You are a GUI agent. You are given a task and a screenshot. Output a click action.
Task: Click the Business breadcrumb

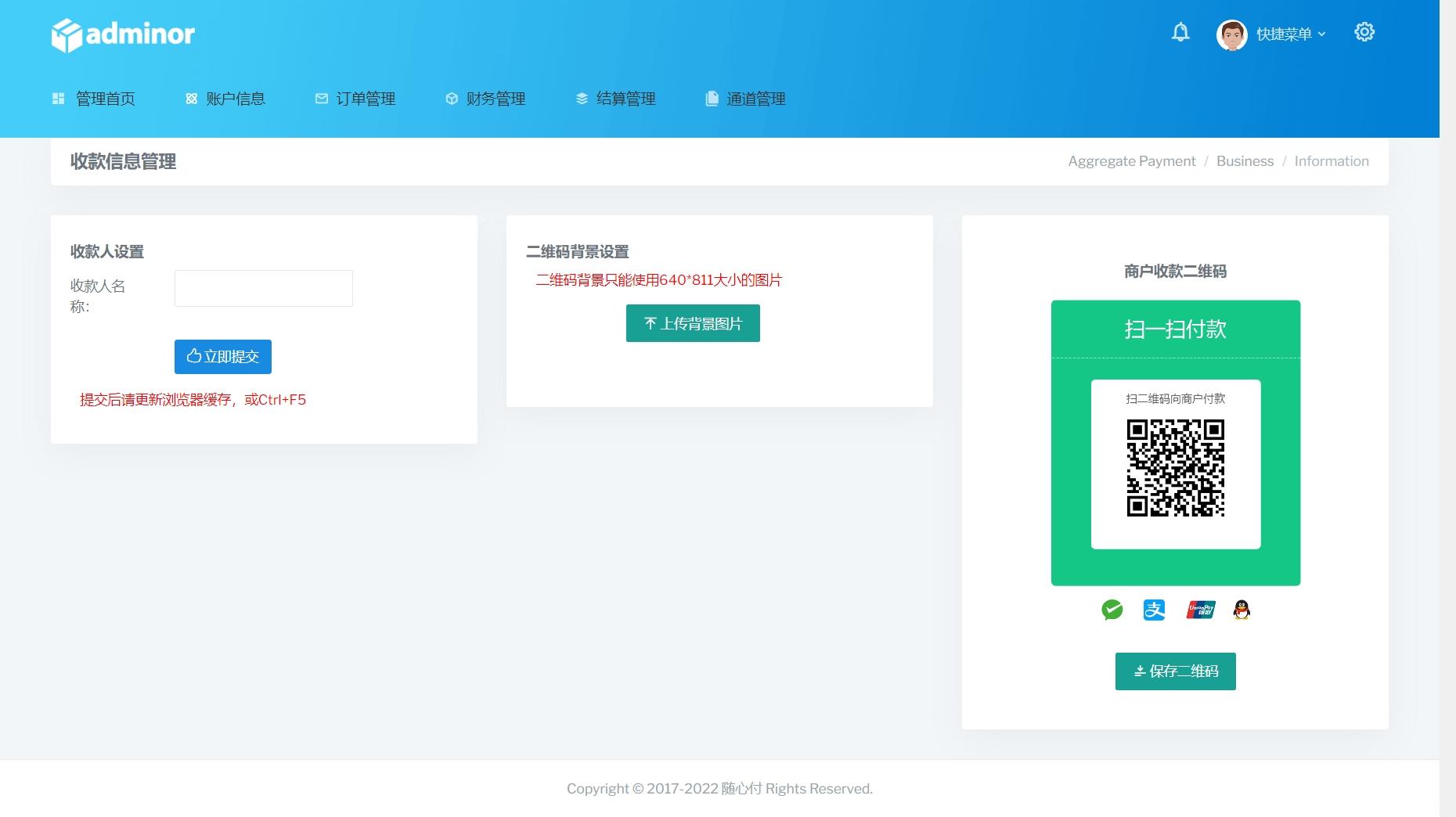[1245, 161]
